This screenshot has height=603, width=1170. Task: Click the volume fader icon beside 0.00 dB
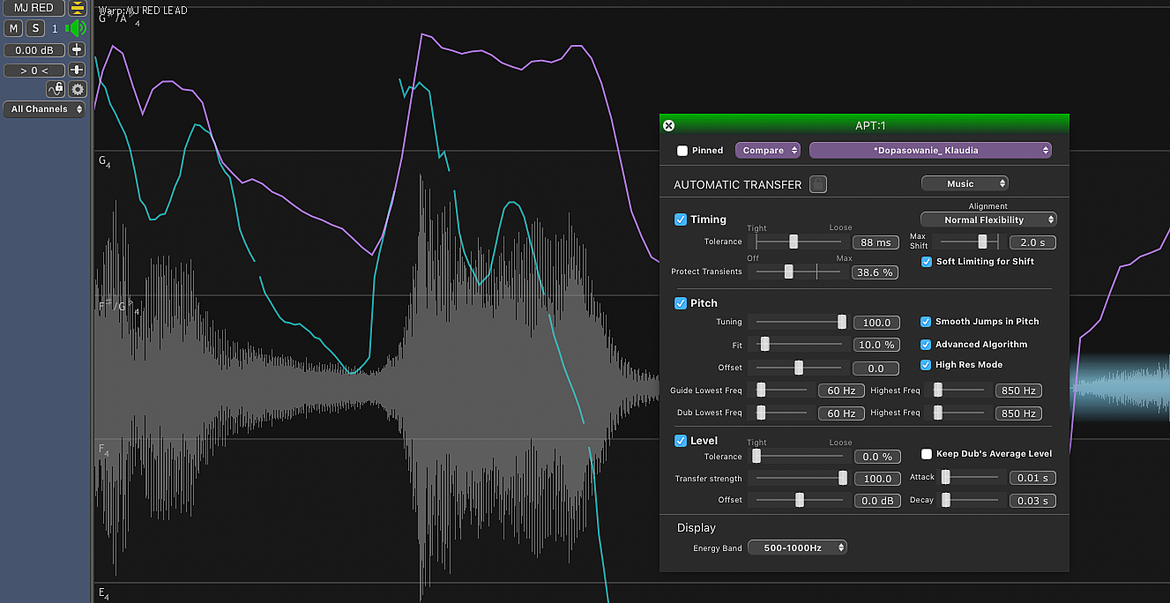pos(77,50)
